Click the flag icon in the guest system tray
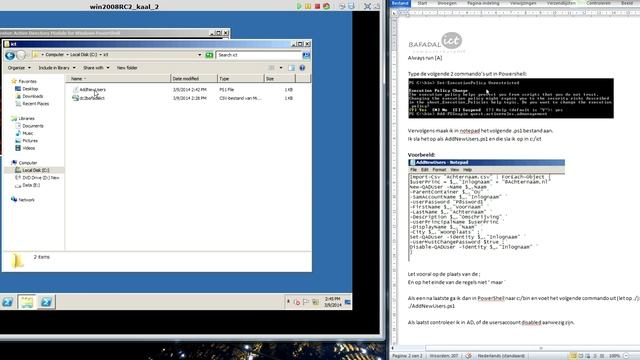The height and width of the screenshot is (360, 640). coord(306,302)
